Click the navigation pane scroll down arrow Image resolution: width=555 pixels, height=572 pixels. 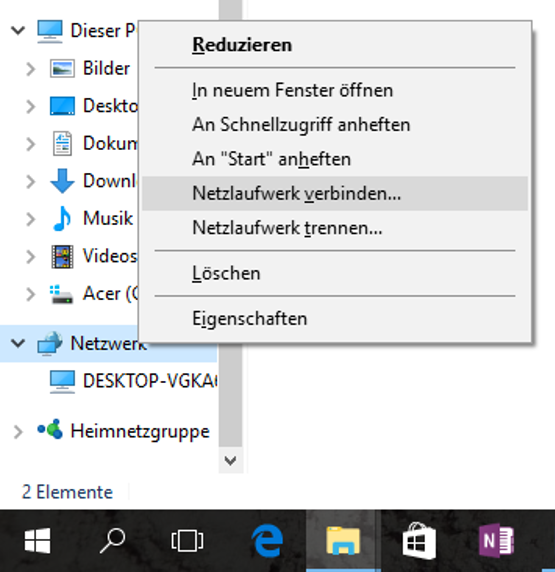tap(230, 460)
